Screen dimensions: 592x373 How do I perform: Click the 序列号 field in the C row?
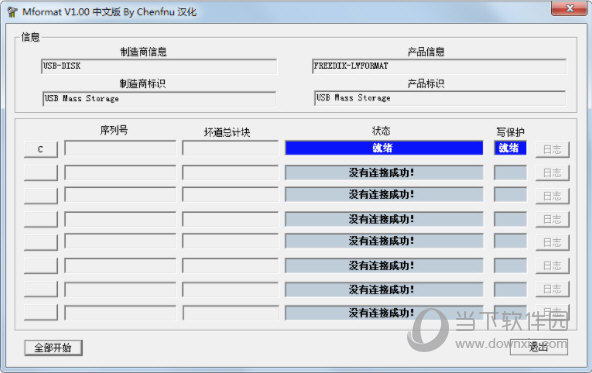(x=120, y=148)
